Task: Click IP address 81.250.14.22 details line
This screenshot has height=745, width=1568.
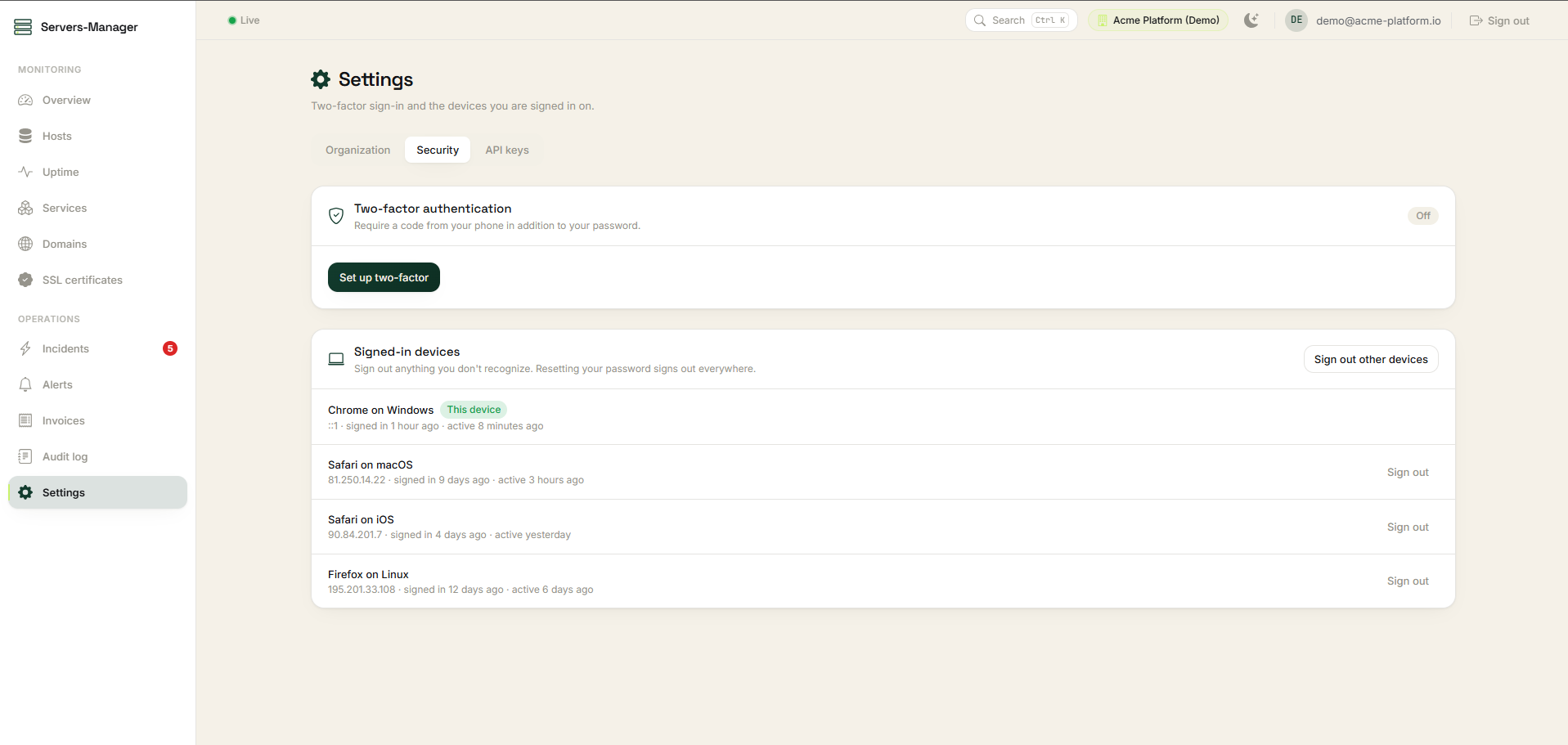Action: click(456, 480)
